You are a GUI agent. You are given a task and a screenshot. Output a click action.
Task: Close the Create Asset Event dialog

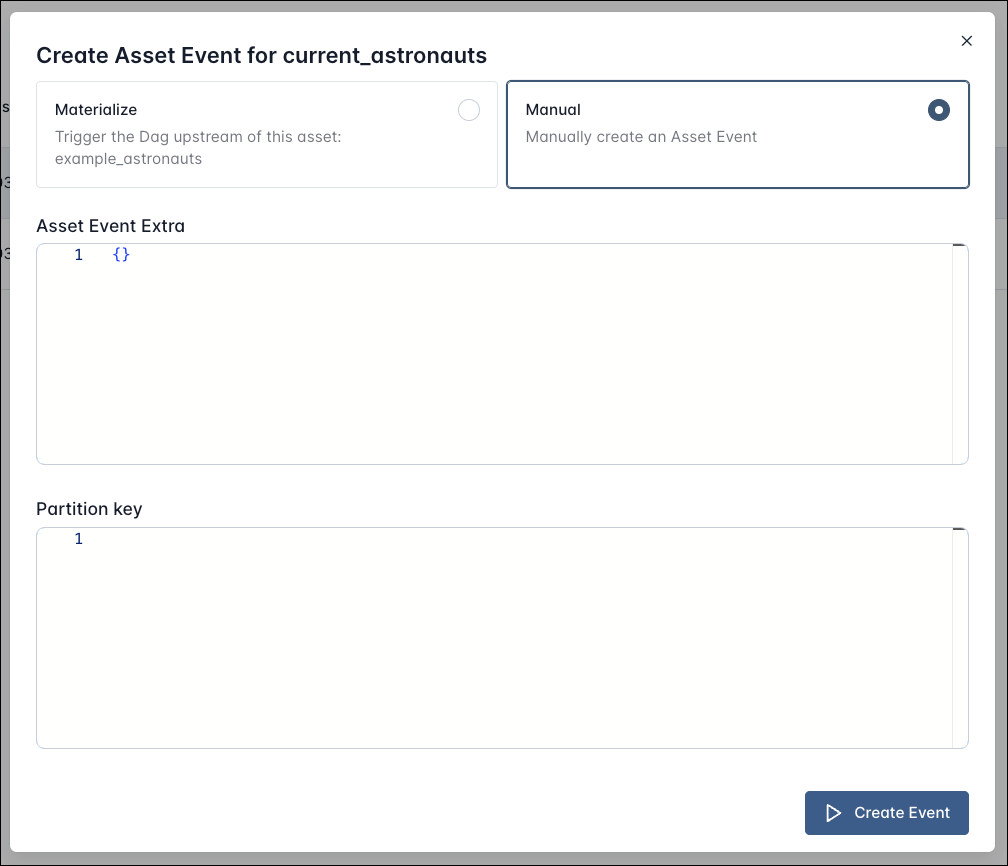point(966,41)
